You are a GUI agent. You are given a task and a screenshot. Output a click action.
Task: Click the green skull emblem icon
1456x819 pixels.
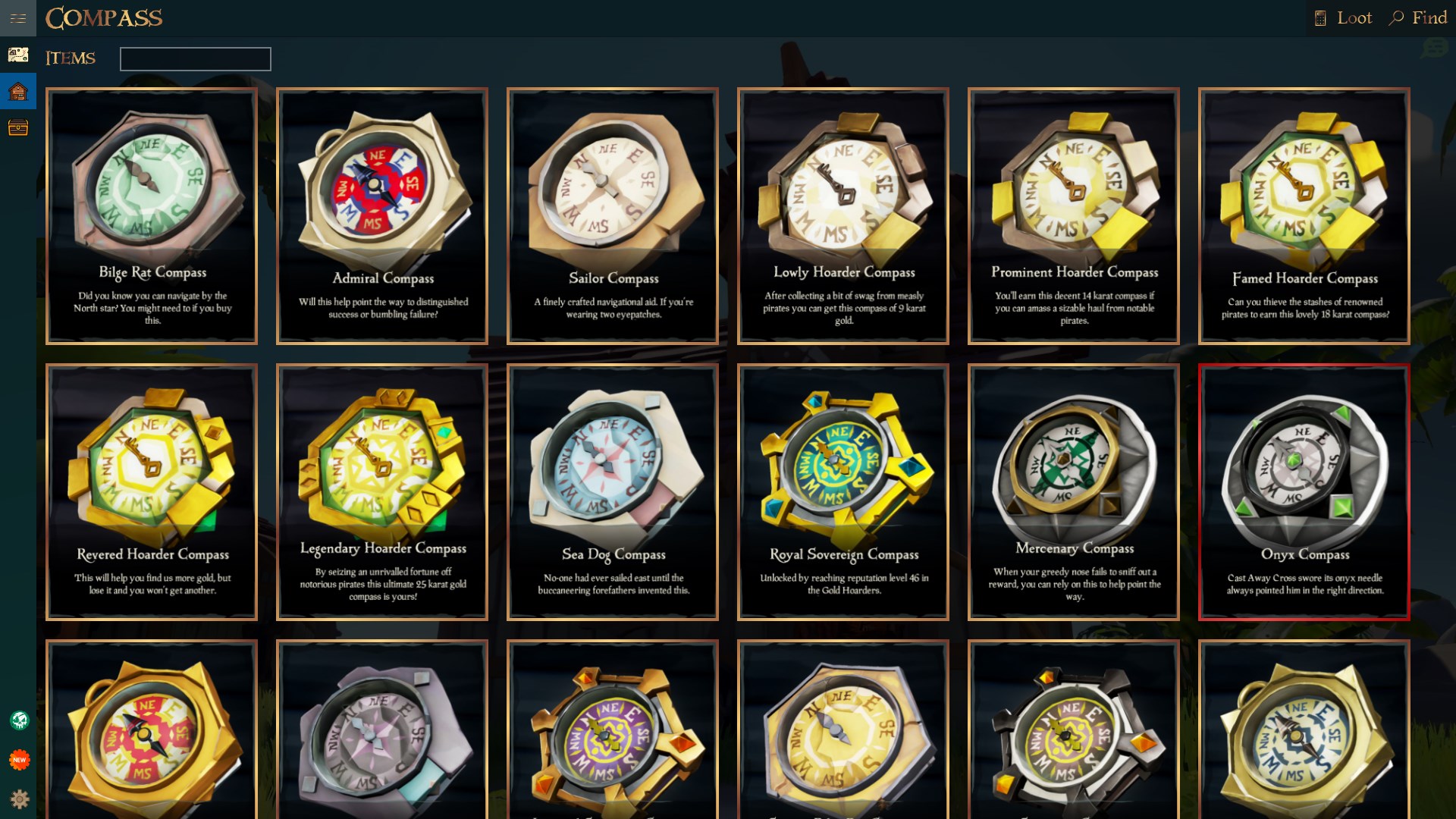[20, 720]
